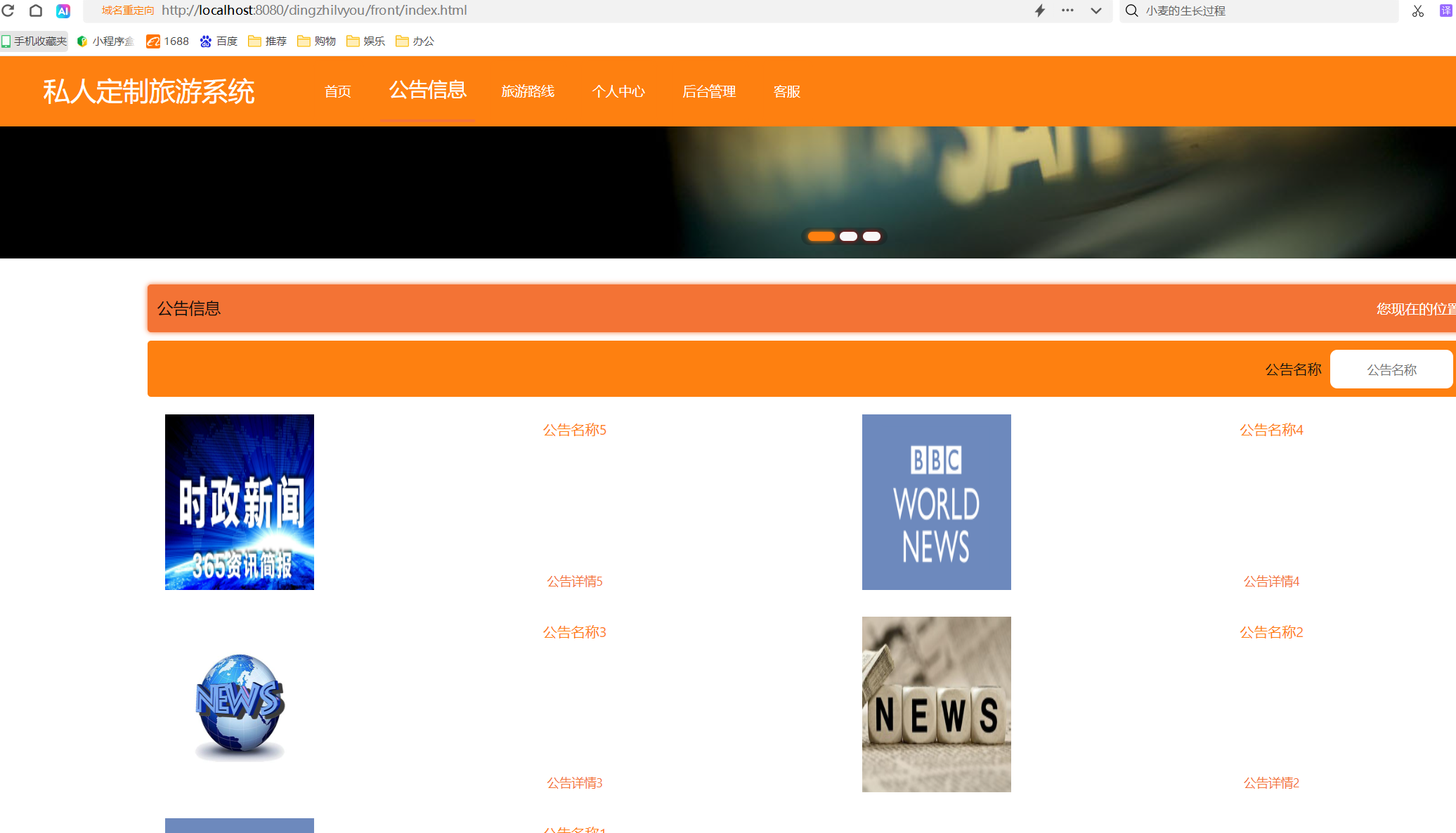Open the 公告名称5 announcement link
Screen dimensions: 1456x833
point(574,430)
